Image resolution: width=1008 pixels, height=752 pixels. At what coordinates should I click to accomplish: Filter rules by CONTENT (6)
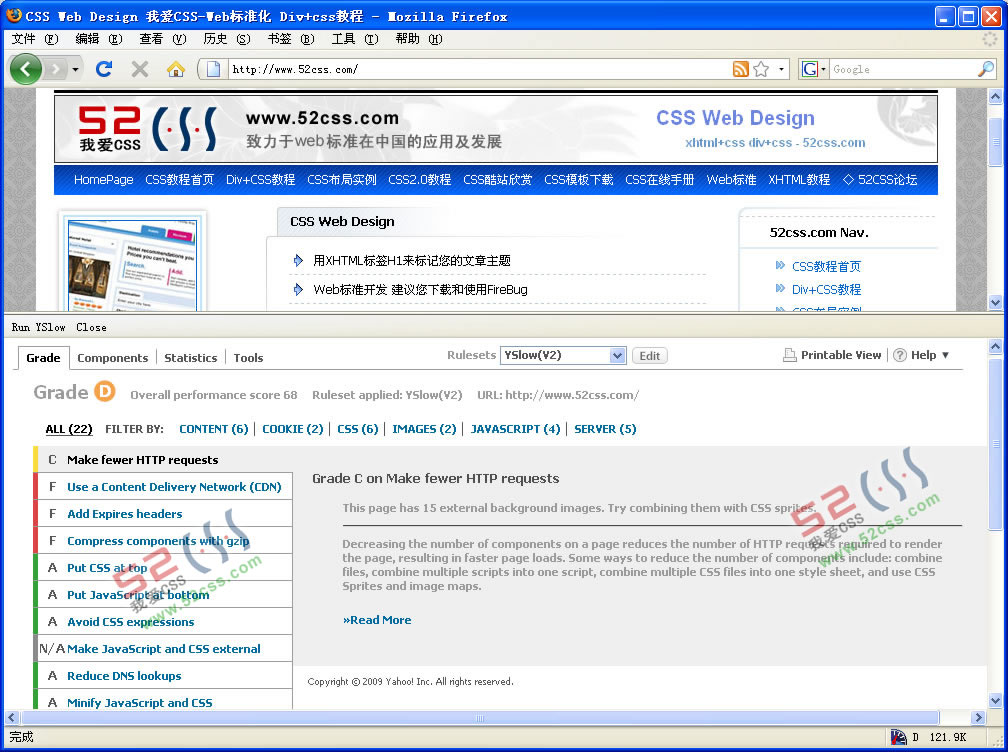pyautogui.click(x=213, y=429)
